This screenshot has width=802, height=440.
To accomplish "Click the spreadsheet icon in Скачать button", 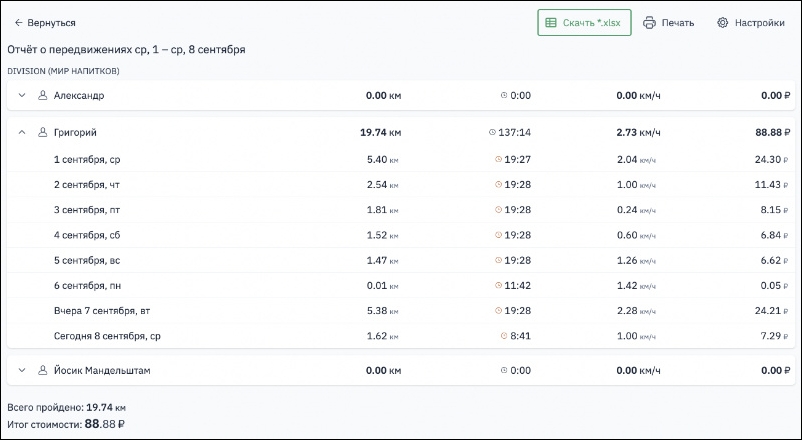I will [552, 23].
